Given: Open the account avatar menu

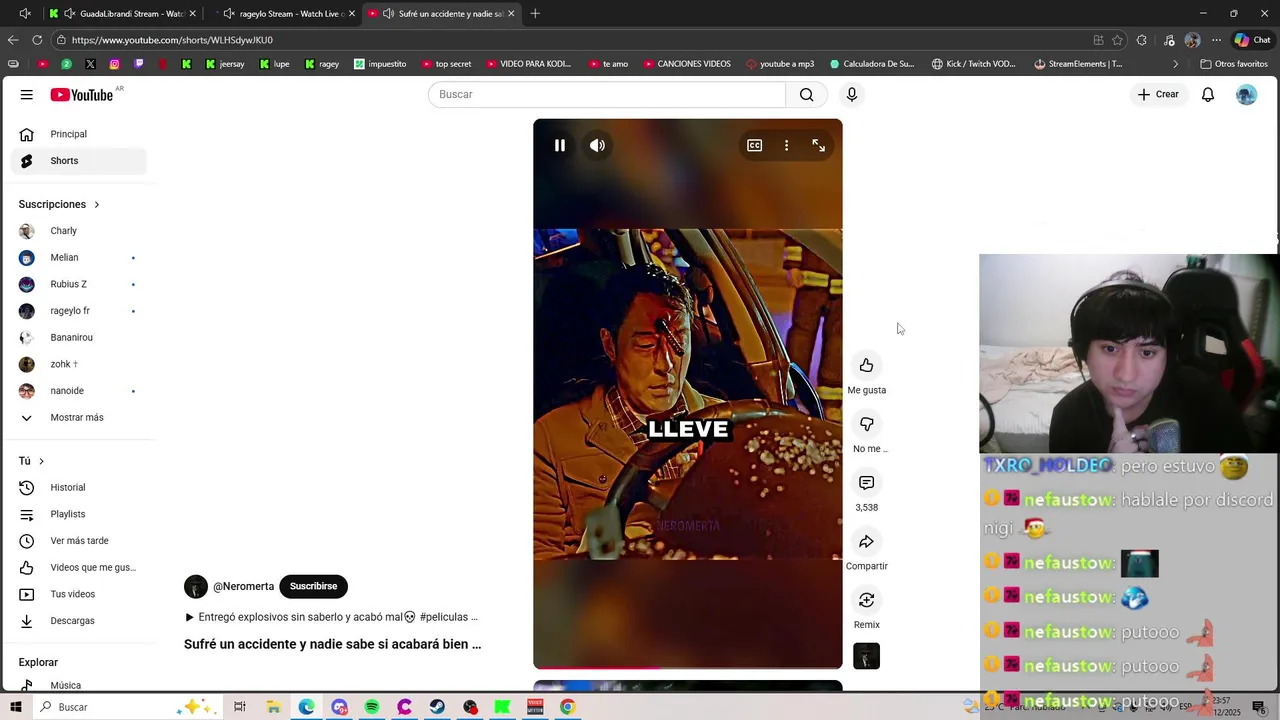Looking at the screenshot, I should pos(1246,94).
